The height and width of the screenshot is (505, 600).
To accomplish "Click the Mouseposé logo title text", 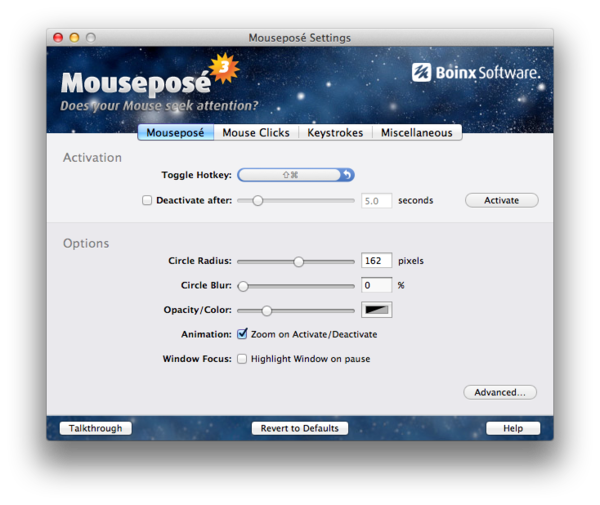I will 136,83.
